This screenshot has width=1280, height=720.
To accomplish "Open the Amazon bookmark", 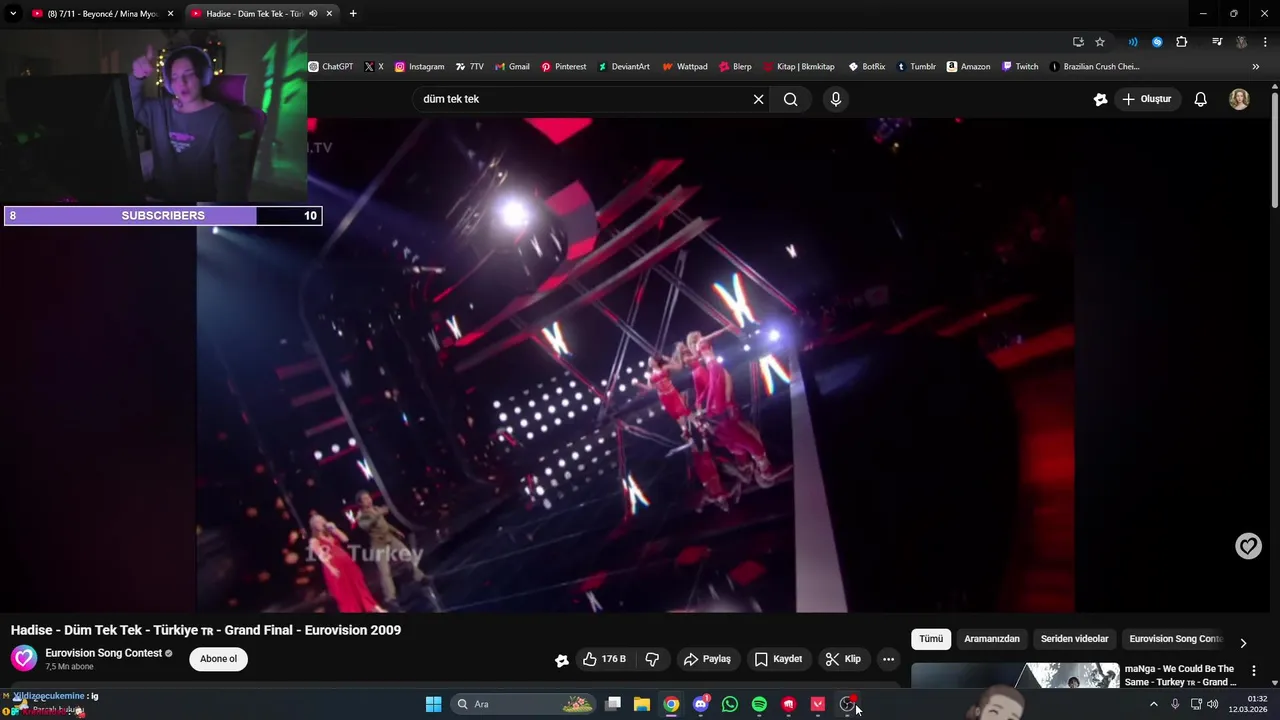I will (x=969, y=67).
